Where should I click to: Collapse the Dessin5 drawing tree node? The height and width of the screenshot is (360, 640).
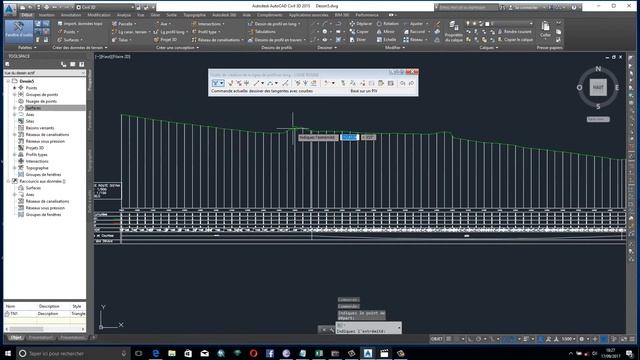(8, 81)
